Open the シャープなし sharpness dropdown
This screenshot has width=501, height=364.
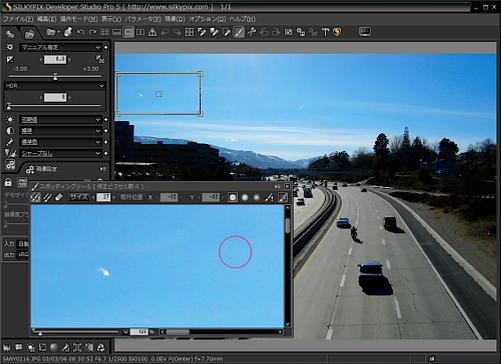(x=60, y=153)
